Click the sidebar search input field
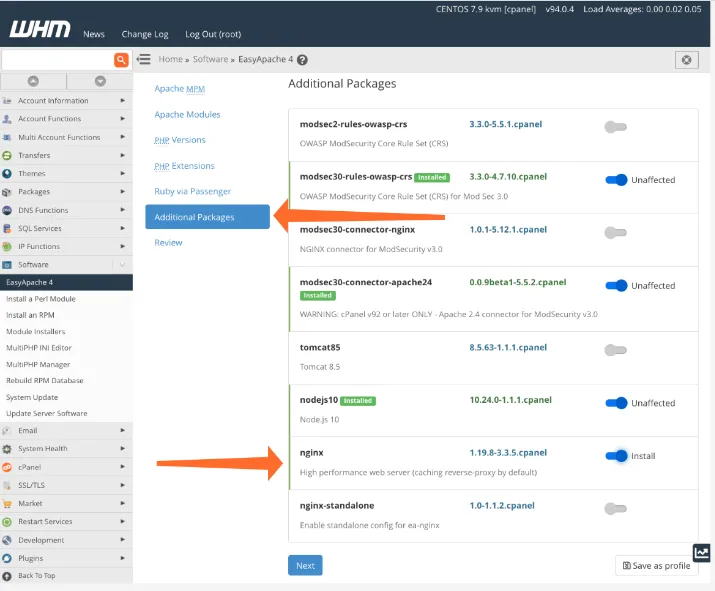This screenshot has width=715, height=591. coord(57,60)
